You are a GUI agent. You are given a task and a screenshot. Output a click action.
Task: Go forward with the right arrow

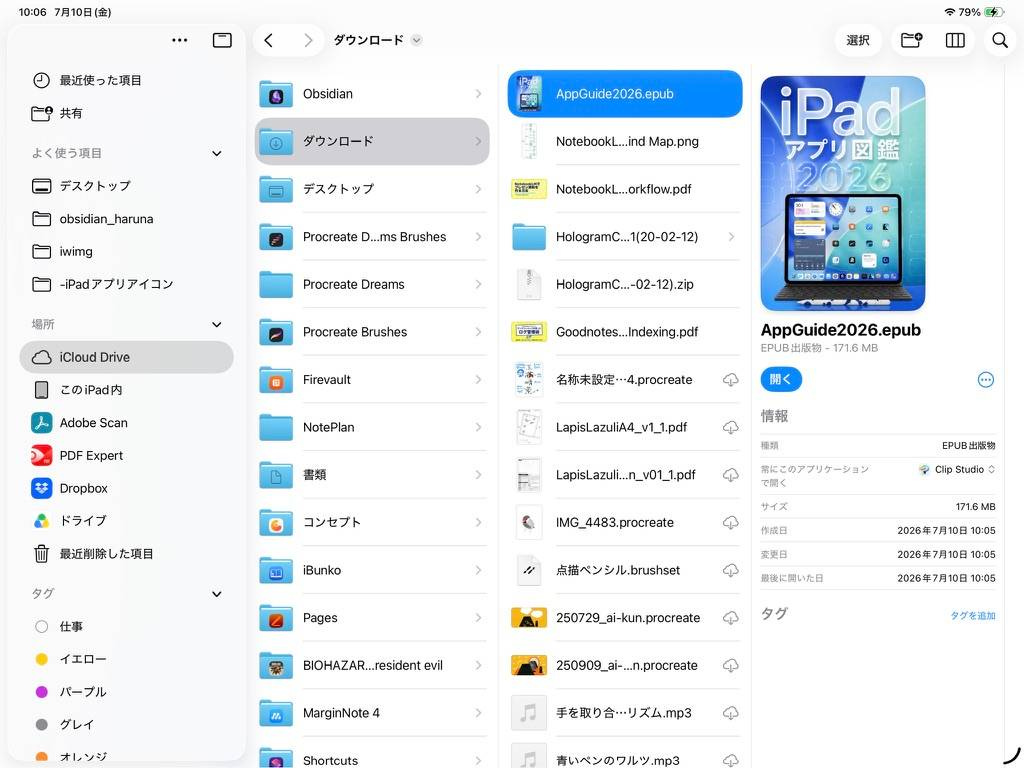pos(308,40)
